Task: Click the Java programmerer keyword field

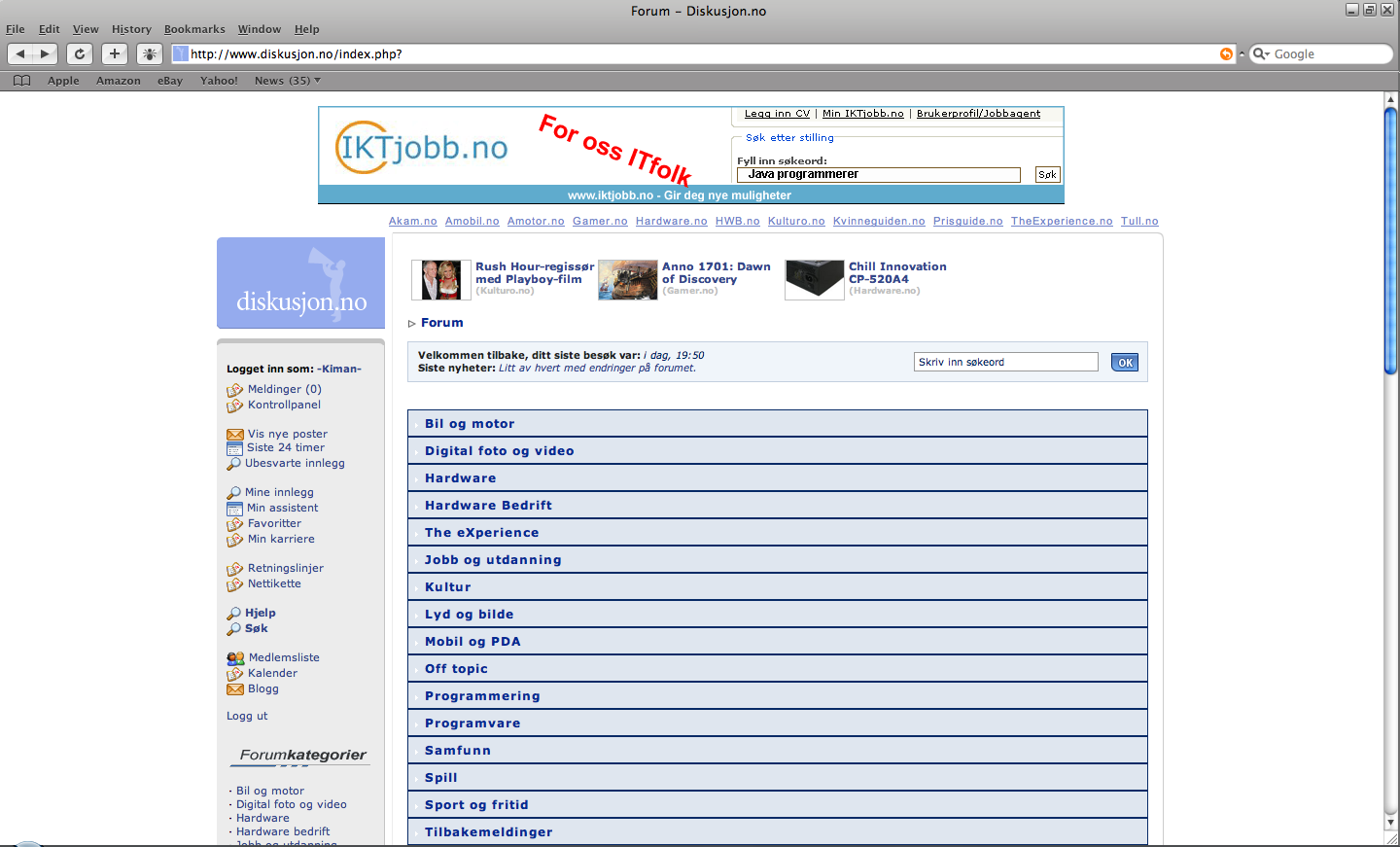Action: click(879, 175)
